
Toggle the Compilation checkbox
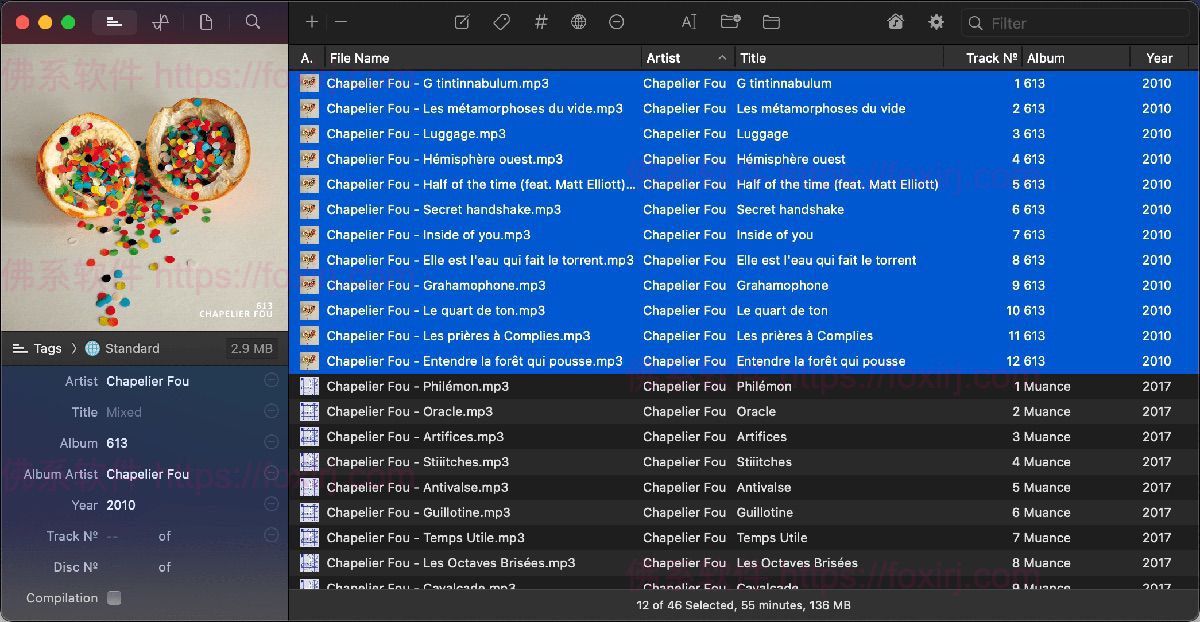(114, 598)
